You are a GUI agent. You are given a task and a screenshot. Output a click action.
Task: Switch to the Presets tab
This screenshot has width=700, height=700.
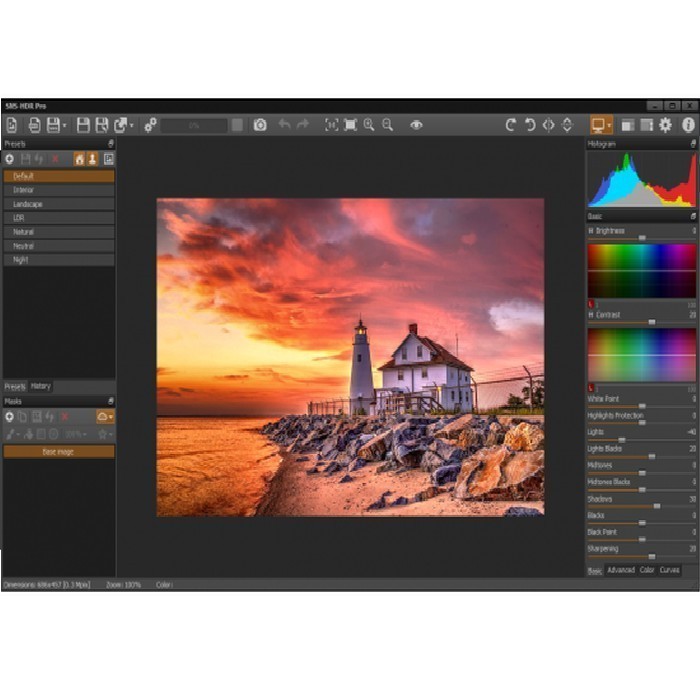(15, 386)
